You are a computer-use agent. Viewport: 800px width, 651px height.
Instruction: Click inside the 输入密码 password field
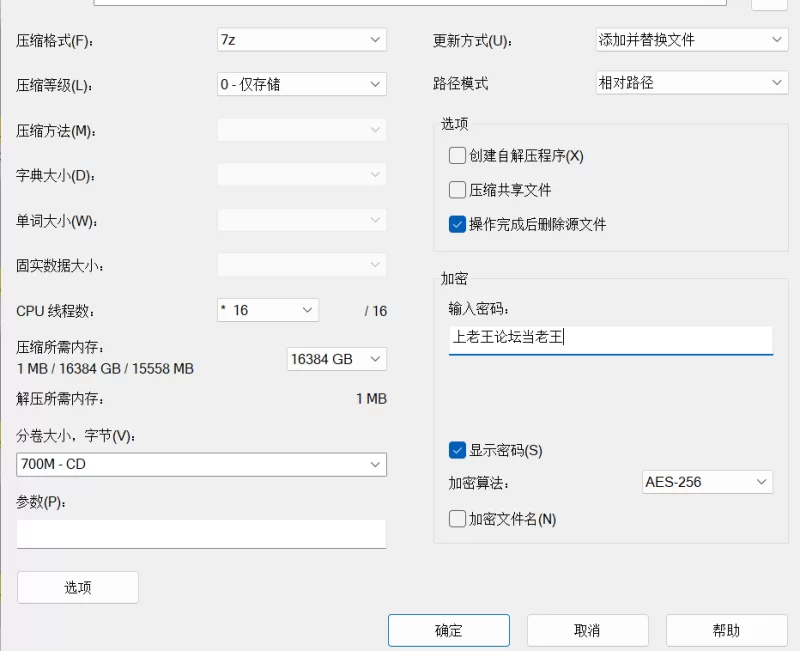[x=610, y=340]
